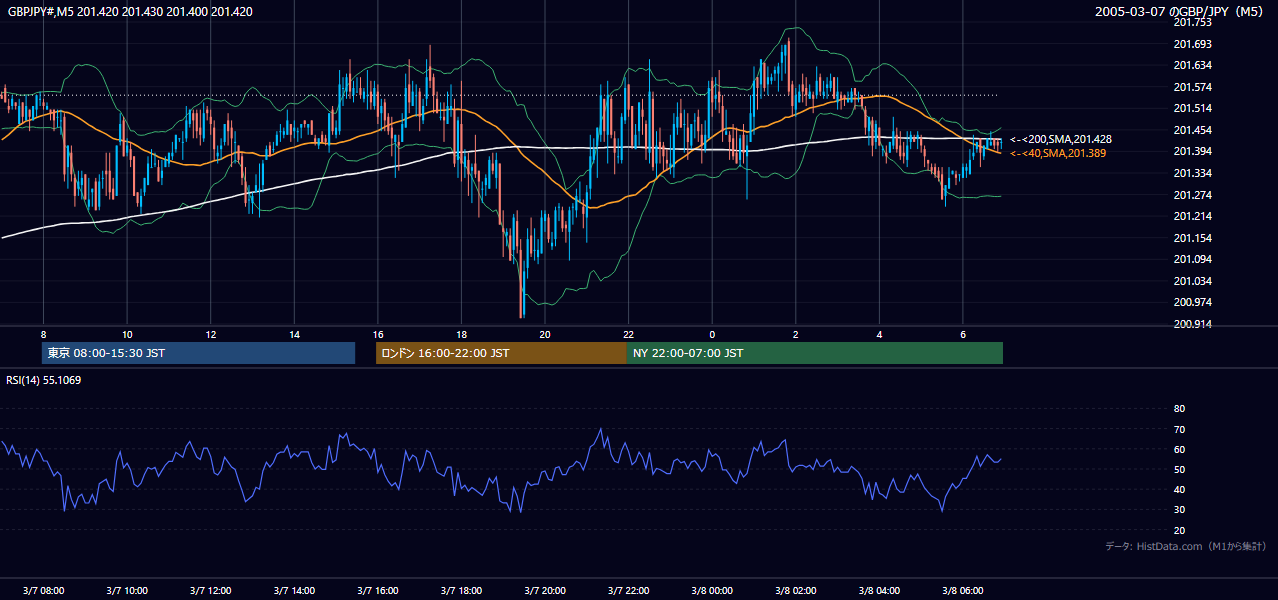
Task: Click the 3/7 18:00 time axis label
Action: pyautogui.click(x=461, y=590)
